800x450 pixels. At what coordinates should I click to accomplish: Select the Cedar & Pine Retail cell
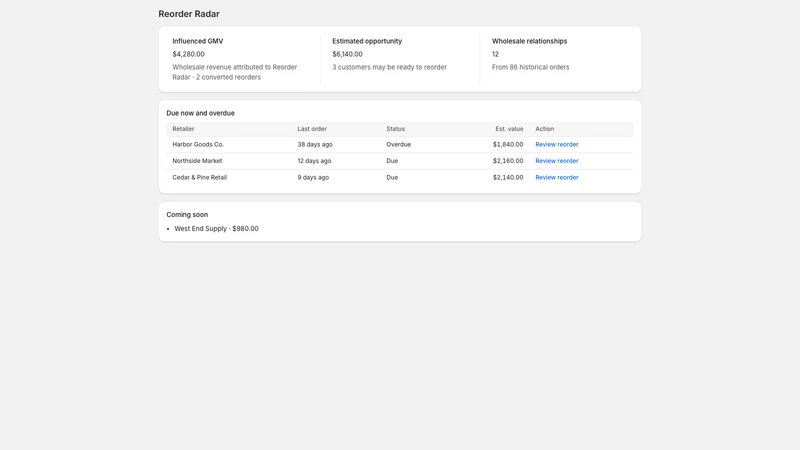(x=199, y=178)
